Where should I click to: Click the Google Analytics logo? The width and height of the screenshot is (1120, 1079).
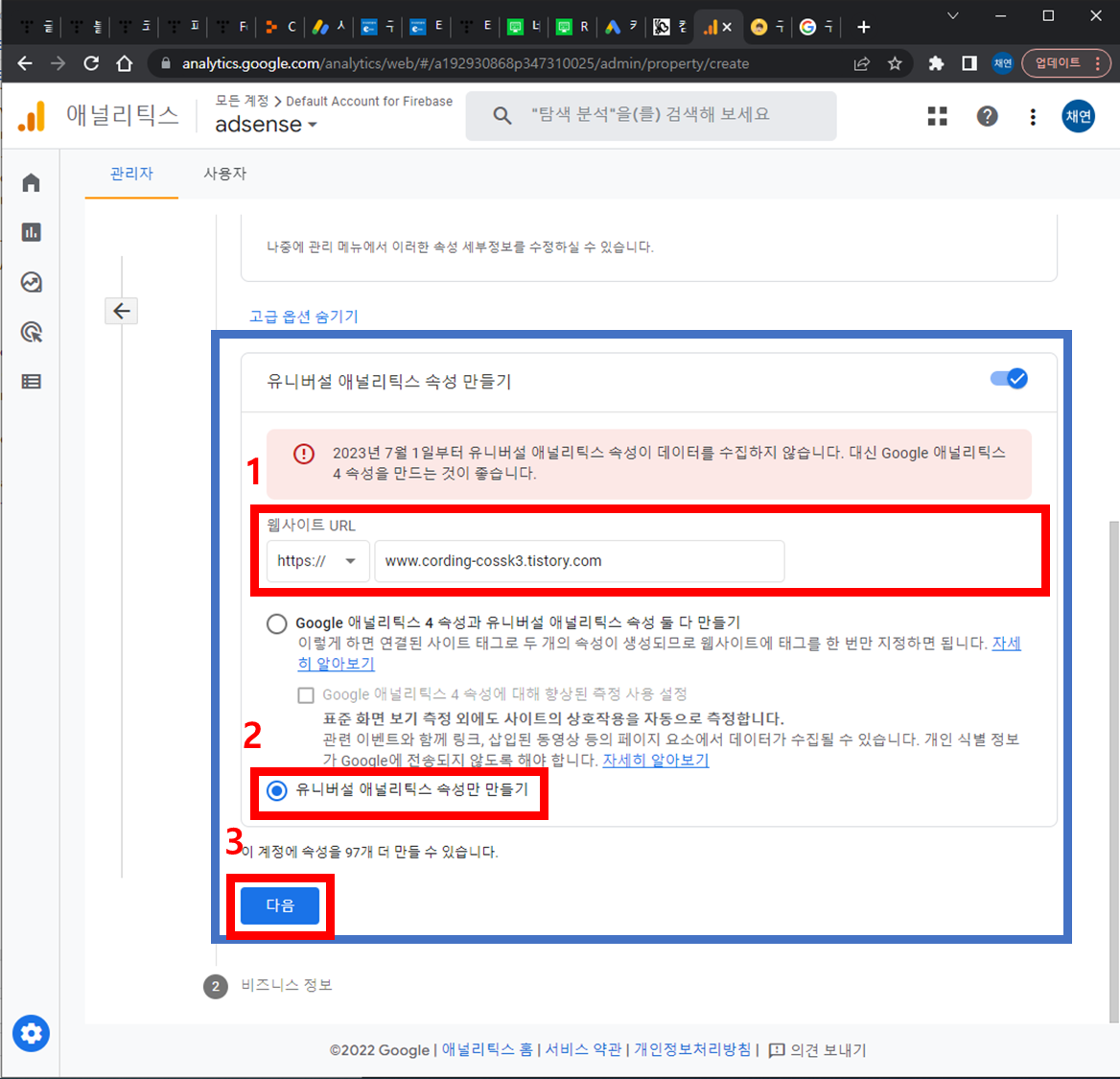click(x=33, y=116)
